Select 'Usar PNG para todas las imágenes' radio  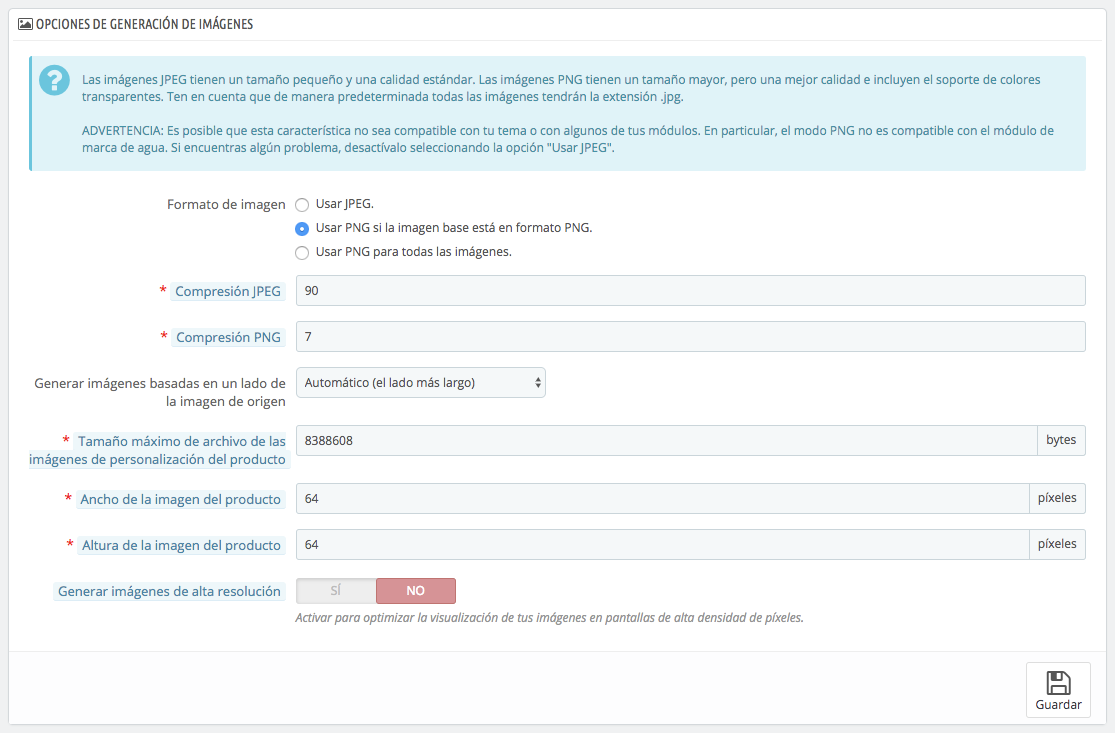302,253
